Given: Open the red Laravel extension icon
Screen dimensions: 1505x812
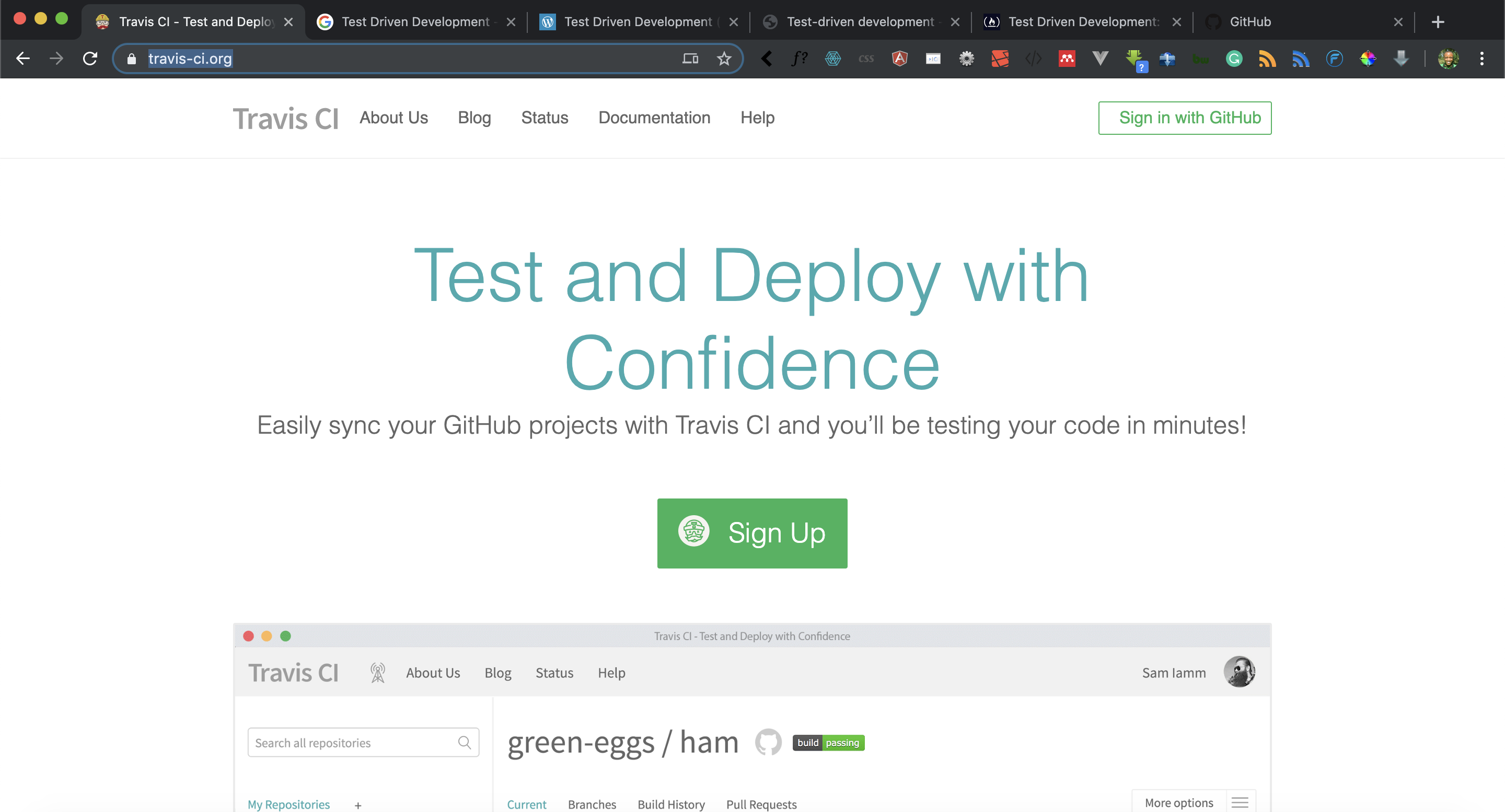Looking at the screenshot, I should click(1000, 59).
